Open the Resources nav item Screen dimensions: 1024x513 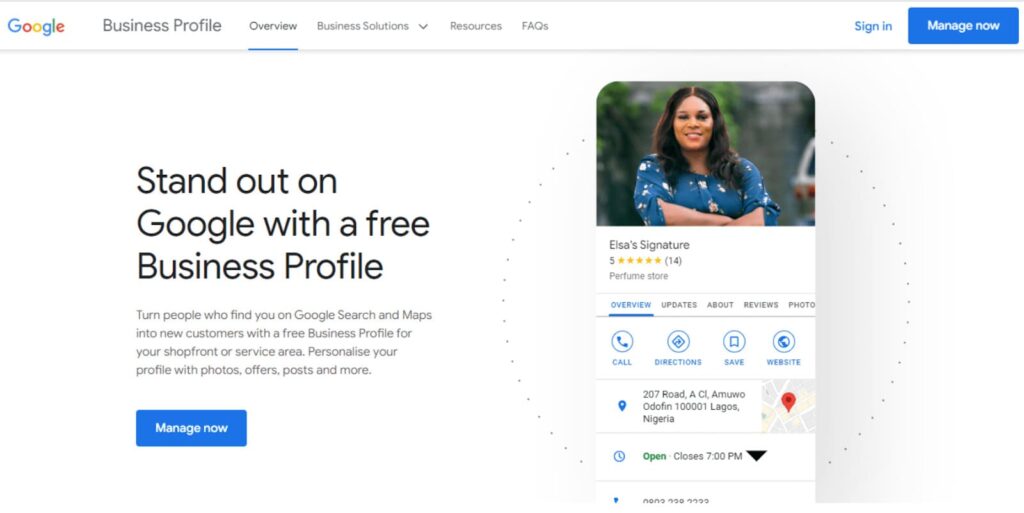tap(475, 26)
